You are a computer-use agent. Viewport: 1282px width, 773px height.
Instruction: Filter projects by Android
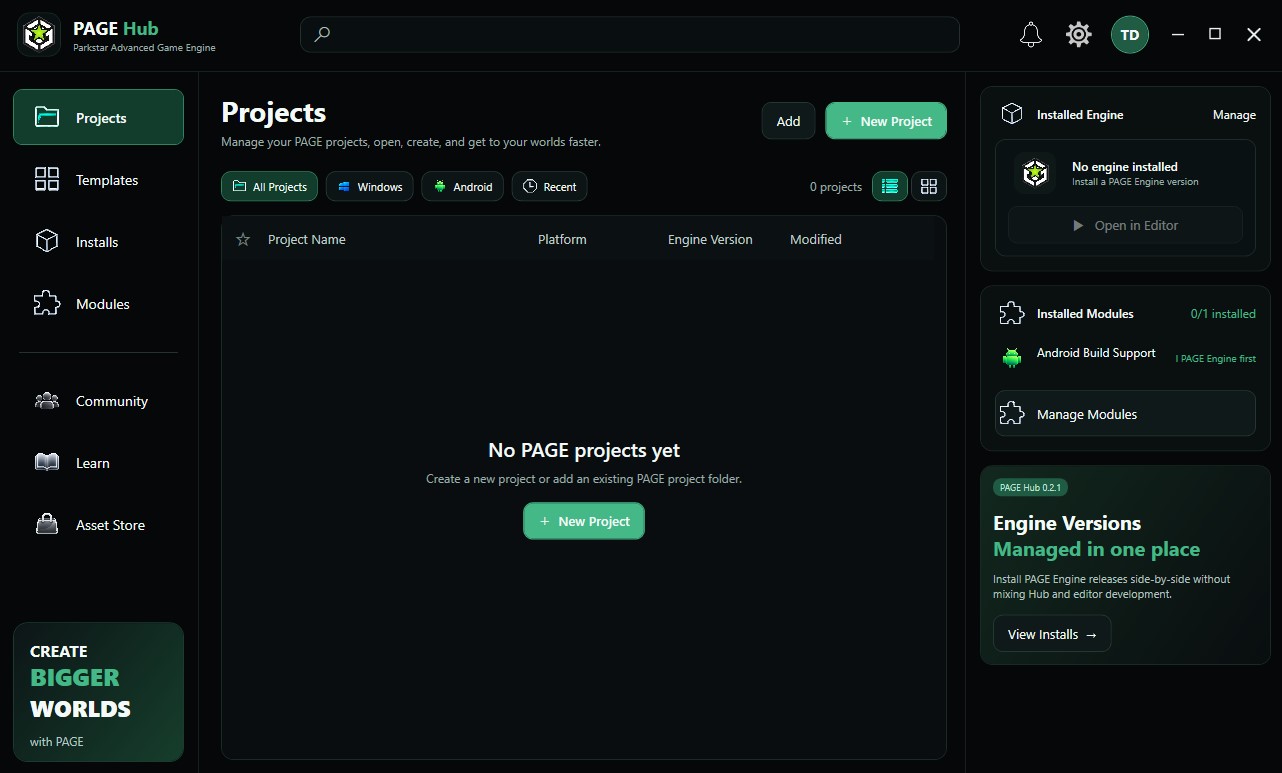click(462, 187)
